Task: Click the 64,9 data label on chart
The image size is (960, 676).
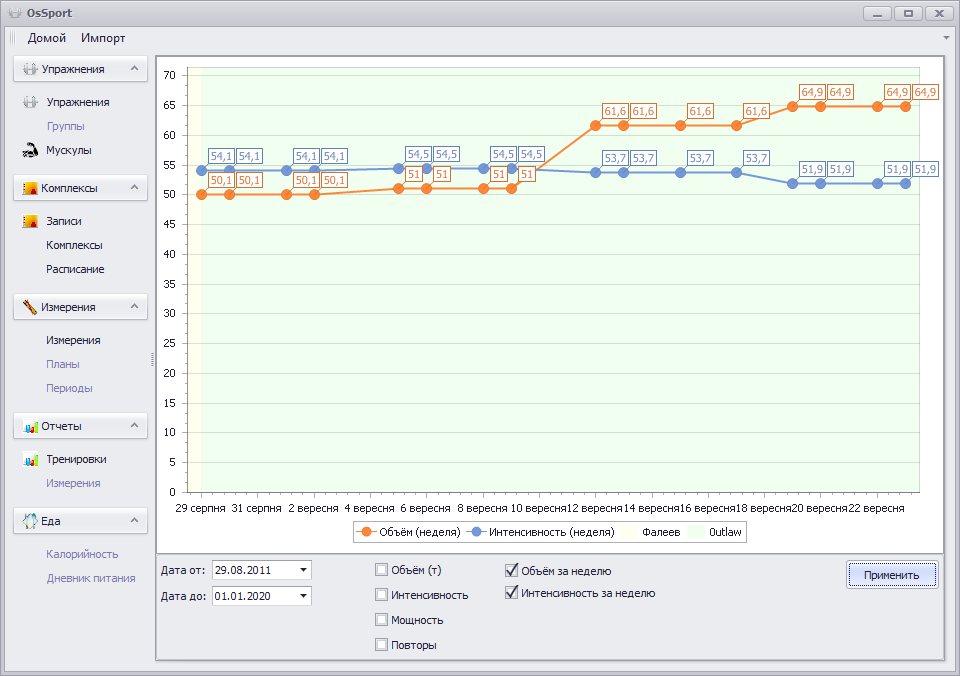Action: [x=812, y=93]
